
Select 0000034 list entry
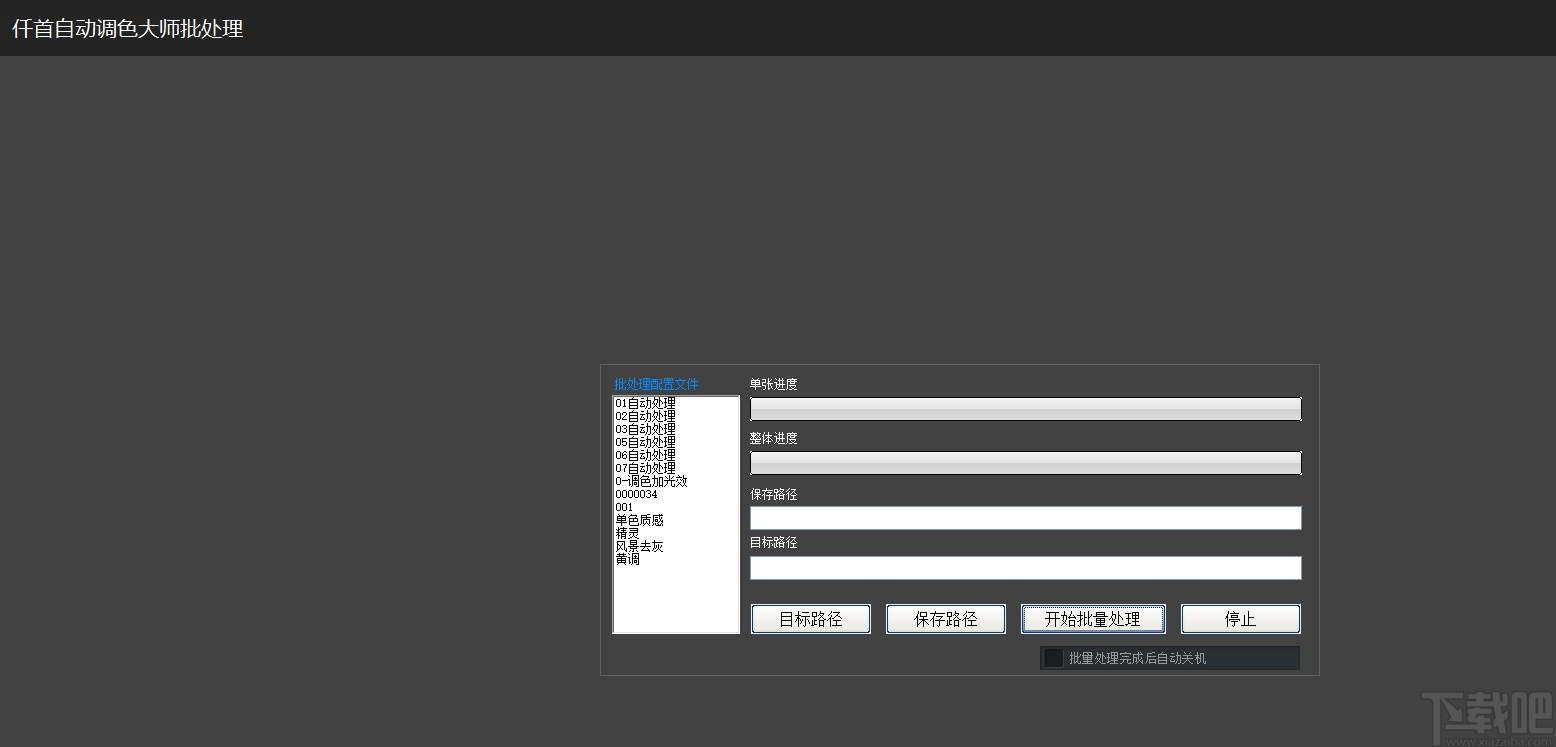pyautogui.click(x=636, y=494)
